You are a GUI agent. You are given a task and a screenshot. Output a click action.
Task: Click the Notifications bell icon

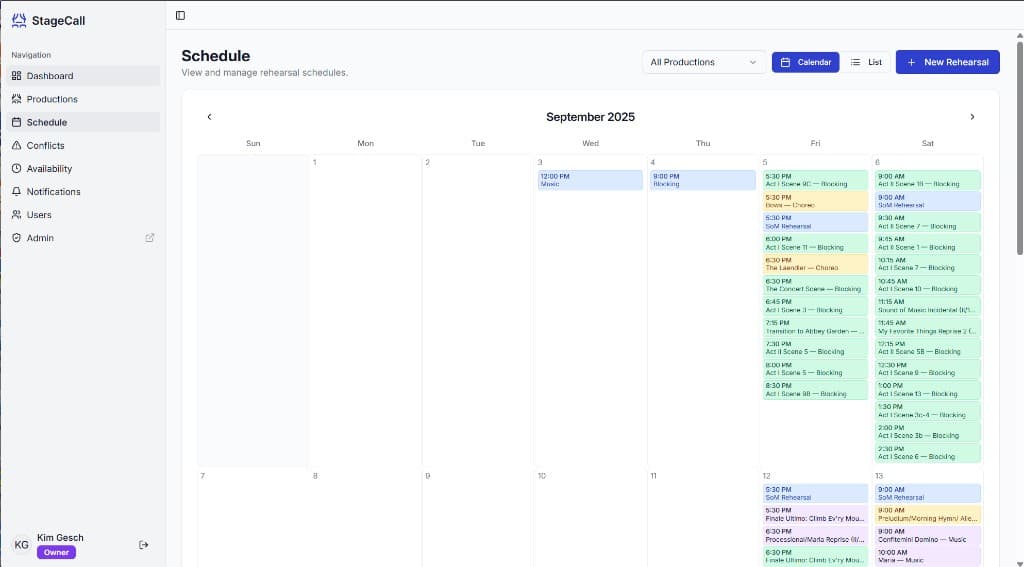click(x=16, y=191)
